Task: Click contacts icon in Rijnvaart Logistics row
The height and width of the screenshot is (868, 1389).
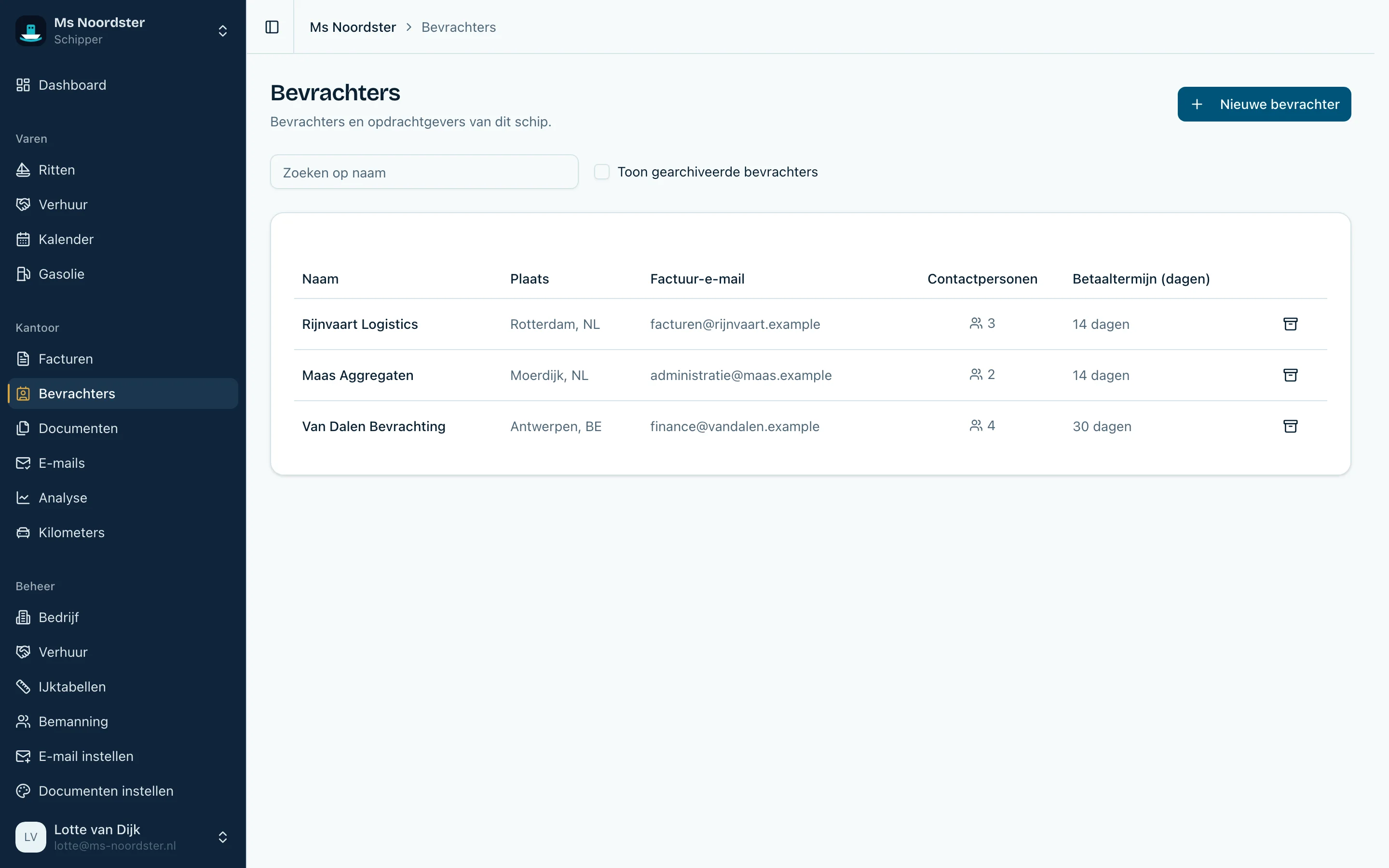Action: click(x=976, y=323)
